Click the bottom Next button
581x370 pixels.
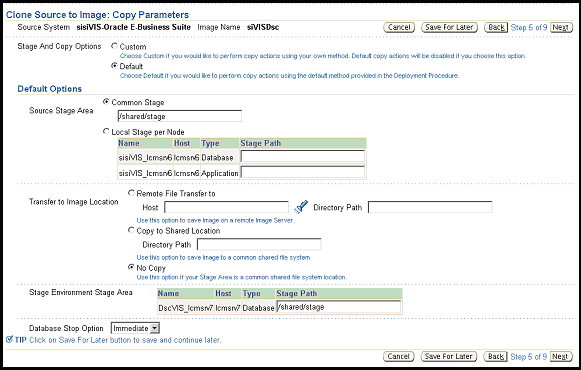click(561, 356)
